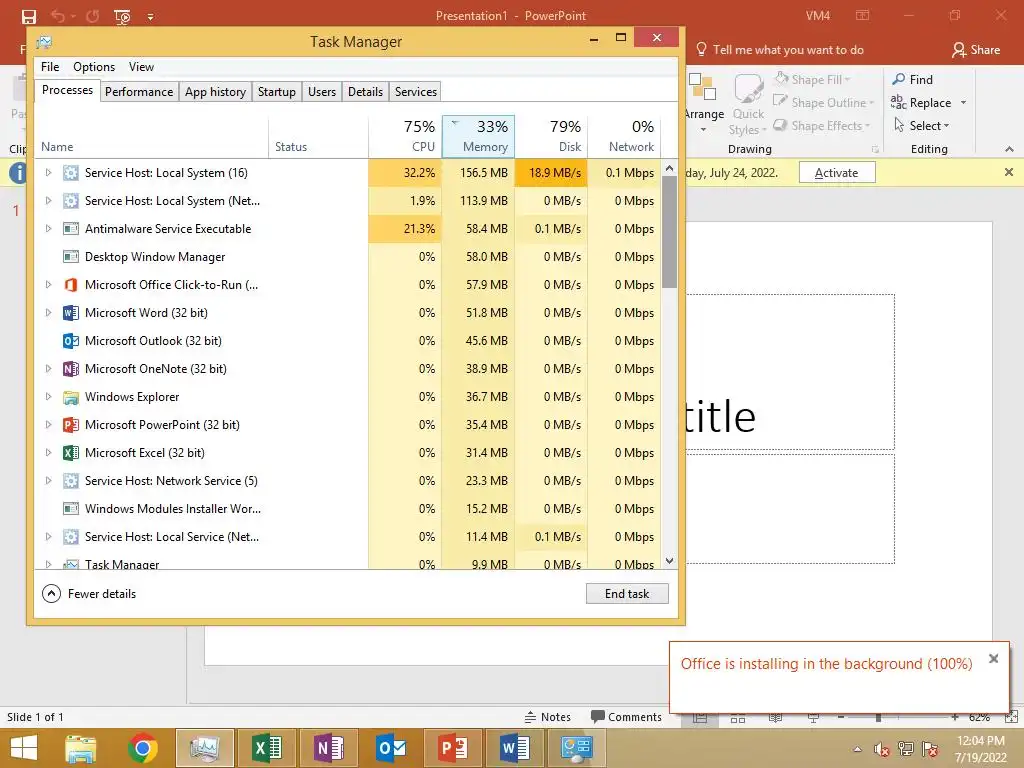Screen dimensions: 1024x768
Task: Open the View menu in Task Manager
Action: (x=141, y=67)
